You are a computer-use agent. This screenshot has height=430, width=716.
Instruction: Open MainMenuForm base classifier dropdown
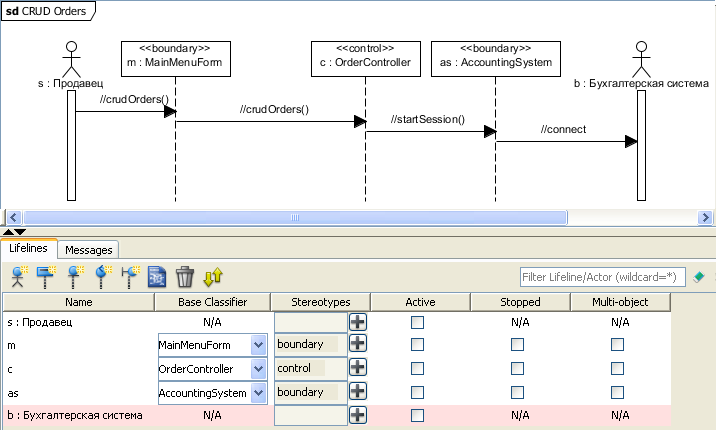(258, 344)
